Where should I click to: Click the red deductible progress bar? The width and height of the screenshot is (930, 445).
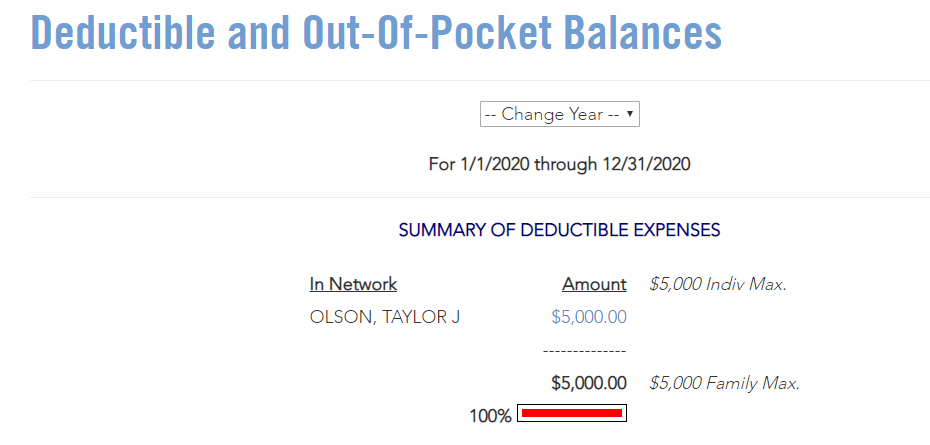(x=571, y=413)
